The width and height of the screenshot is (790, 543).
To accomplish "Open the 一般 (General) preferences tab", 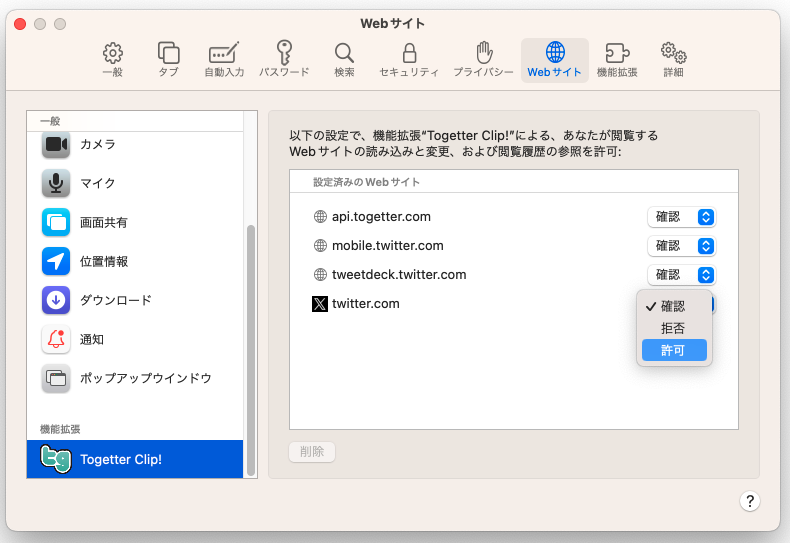I will (x=113, y=60).
